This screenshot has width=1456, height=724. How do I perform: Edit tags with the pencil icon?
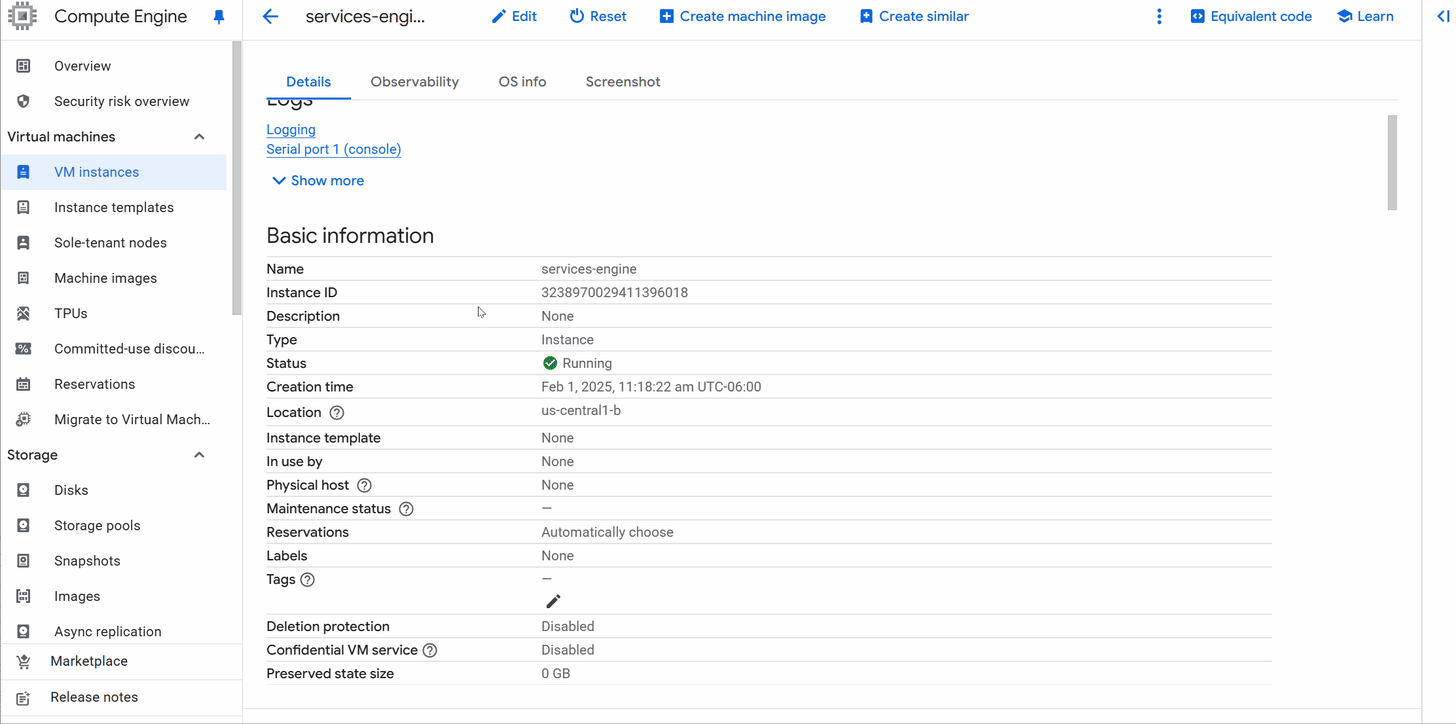click(553, 601)
